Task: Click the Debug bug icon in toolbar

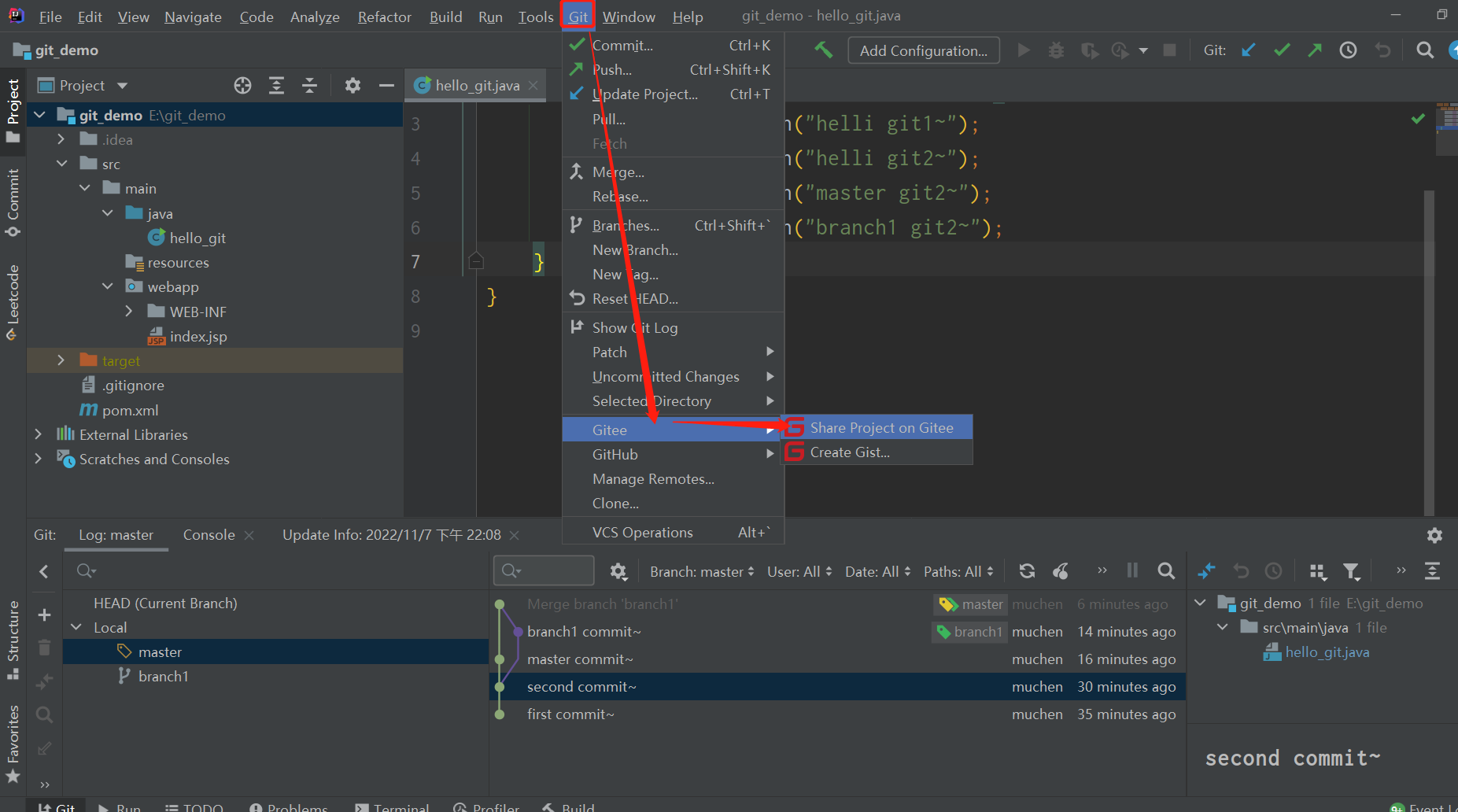Action: pos(1056,50)
